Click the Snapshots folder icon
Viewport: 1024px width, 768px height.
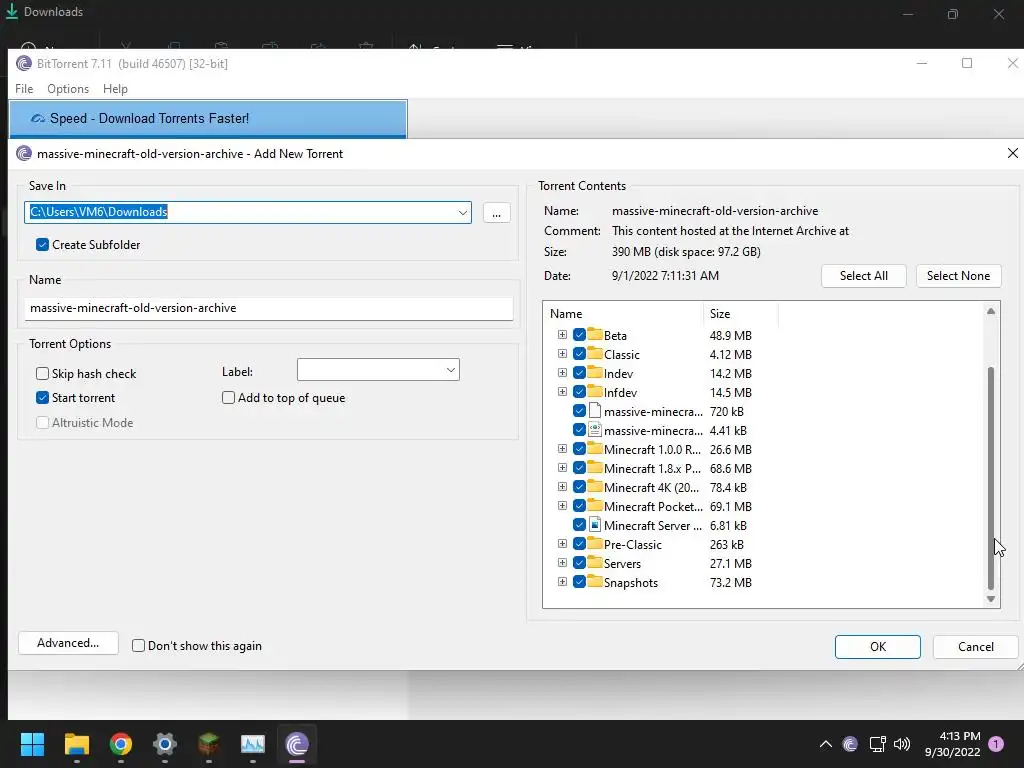point(594,582)
